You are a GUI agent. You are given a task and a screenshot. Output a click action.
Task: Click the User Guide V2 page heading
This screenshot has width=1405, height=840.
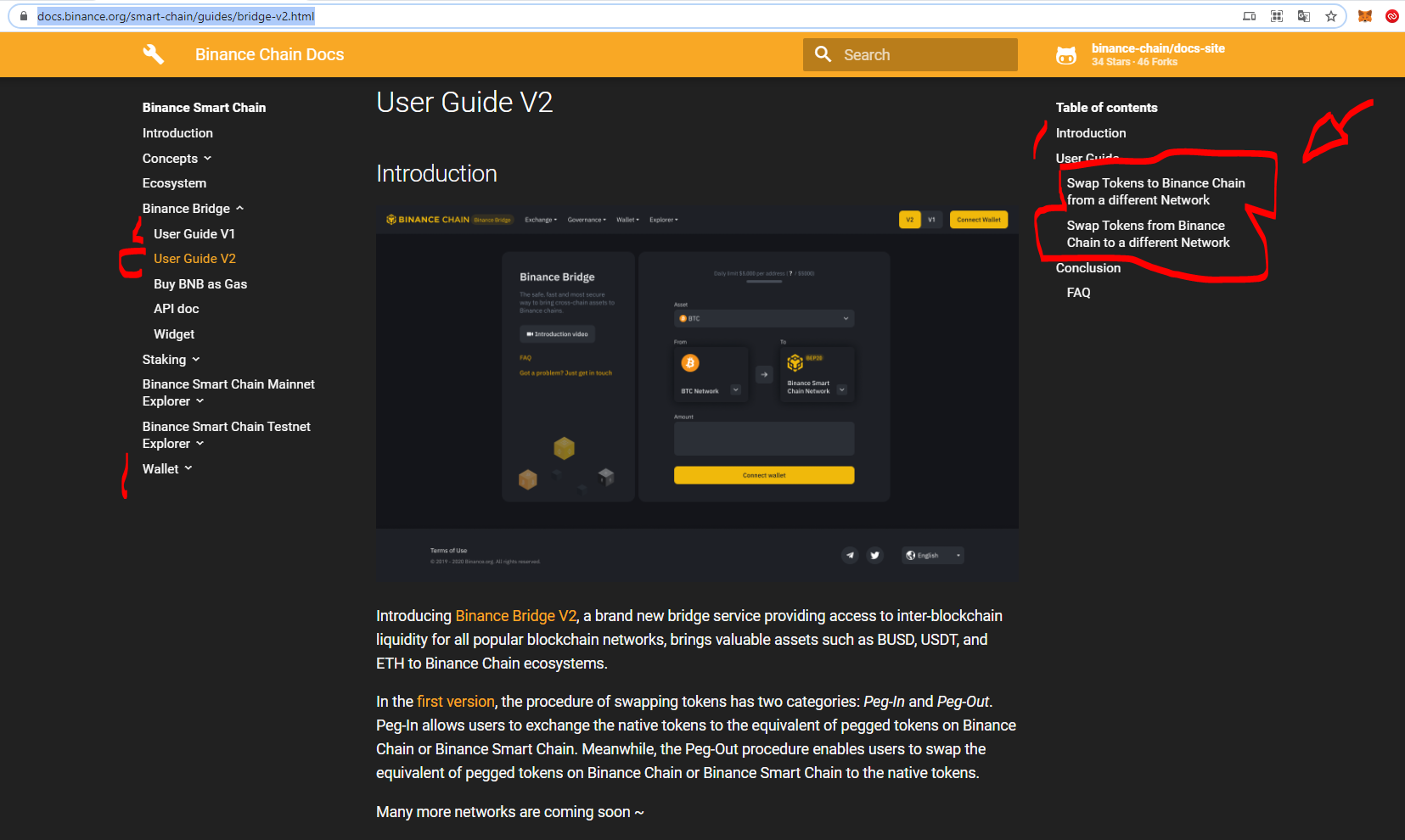[464, 103]
